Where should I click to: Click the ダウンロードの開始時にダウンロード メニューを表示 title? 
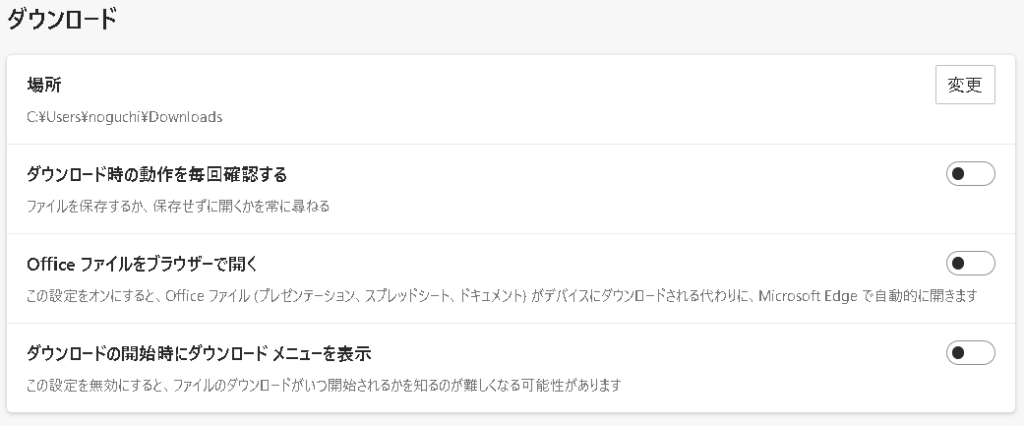tap(199, 353)
